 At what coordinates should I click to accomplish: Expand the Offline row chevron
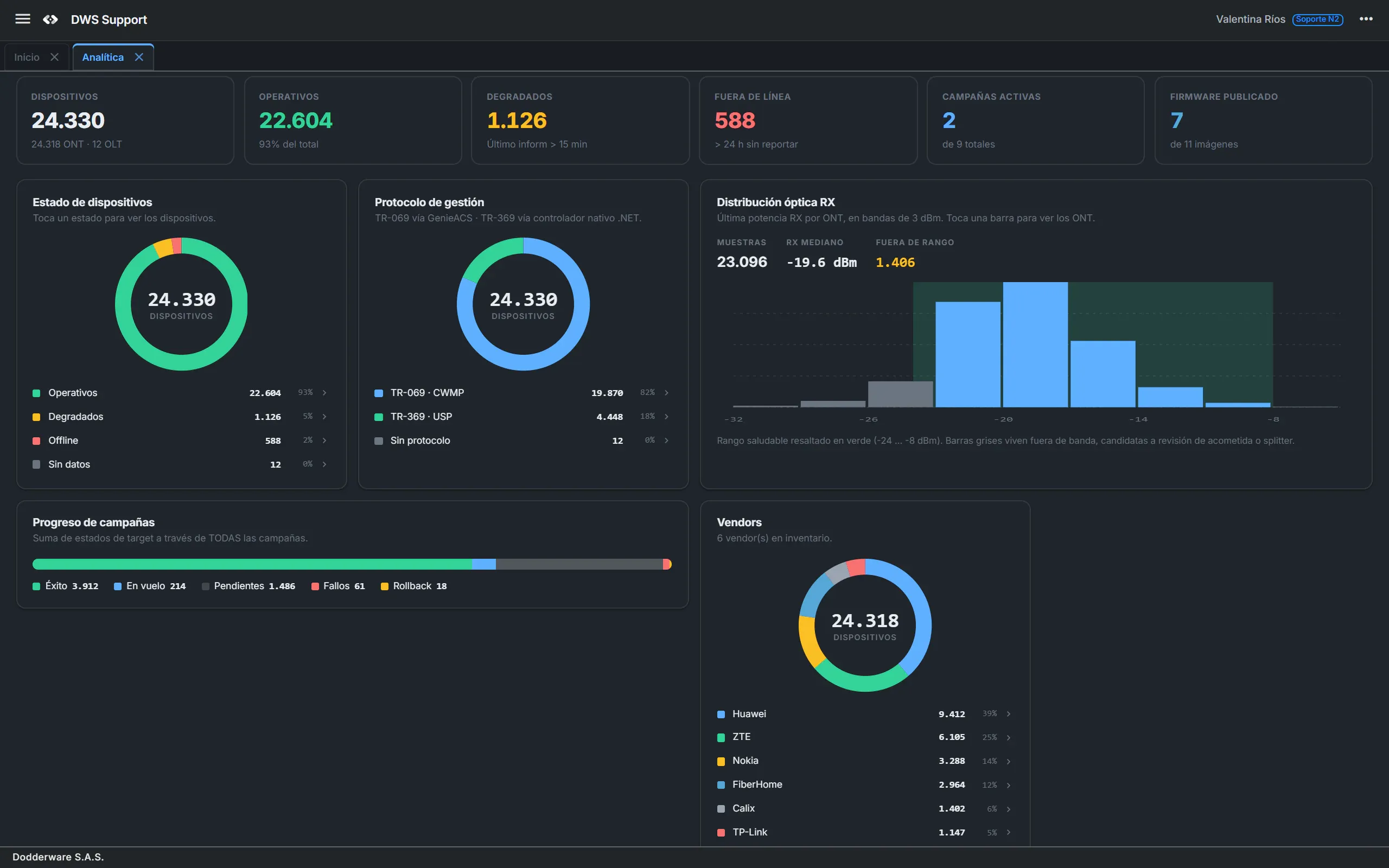[324, 441]
